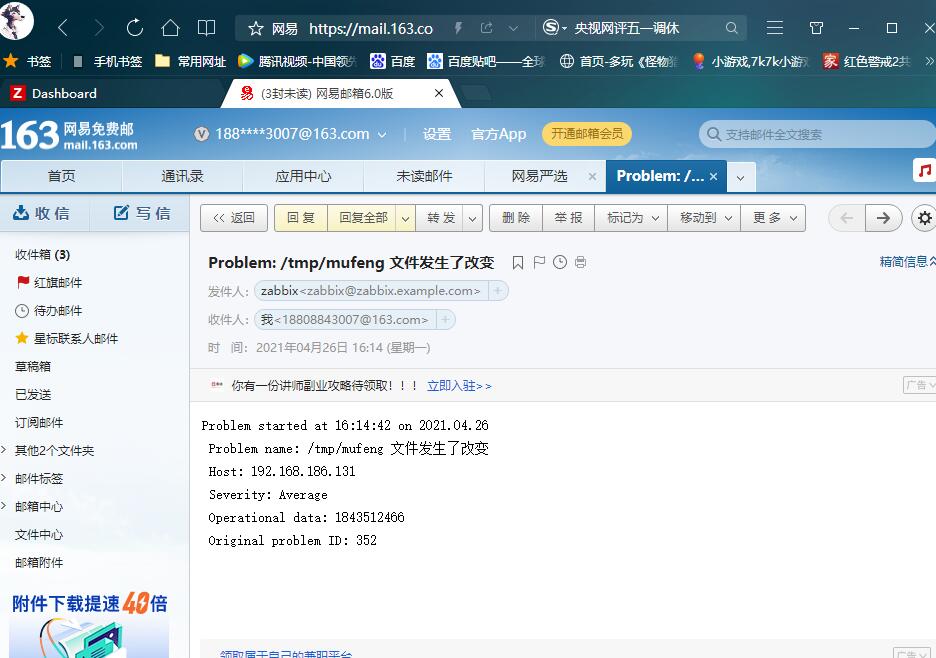Open the address bar dropdown chevron
This screenshot has width=936, height=658.
[513, 28]
